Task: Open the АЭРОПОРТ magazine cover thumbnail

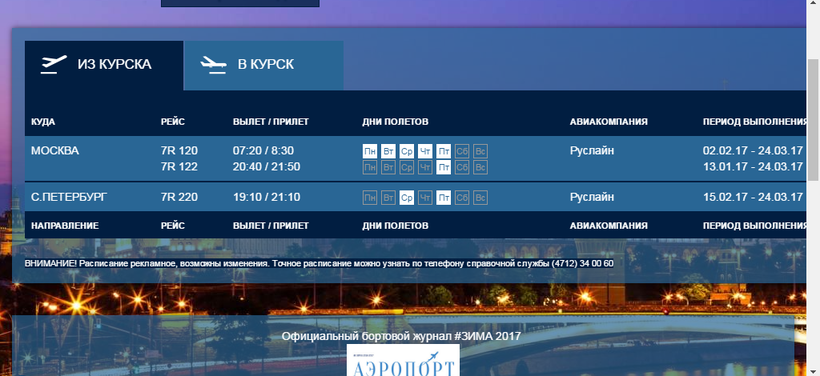Action: [403, 360]
